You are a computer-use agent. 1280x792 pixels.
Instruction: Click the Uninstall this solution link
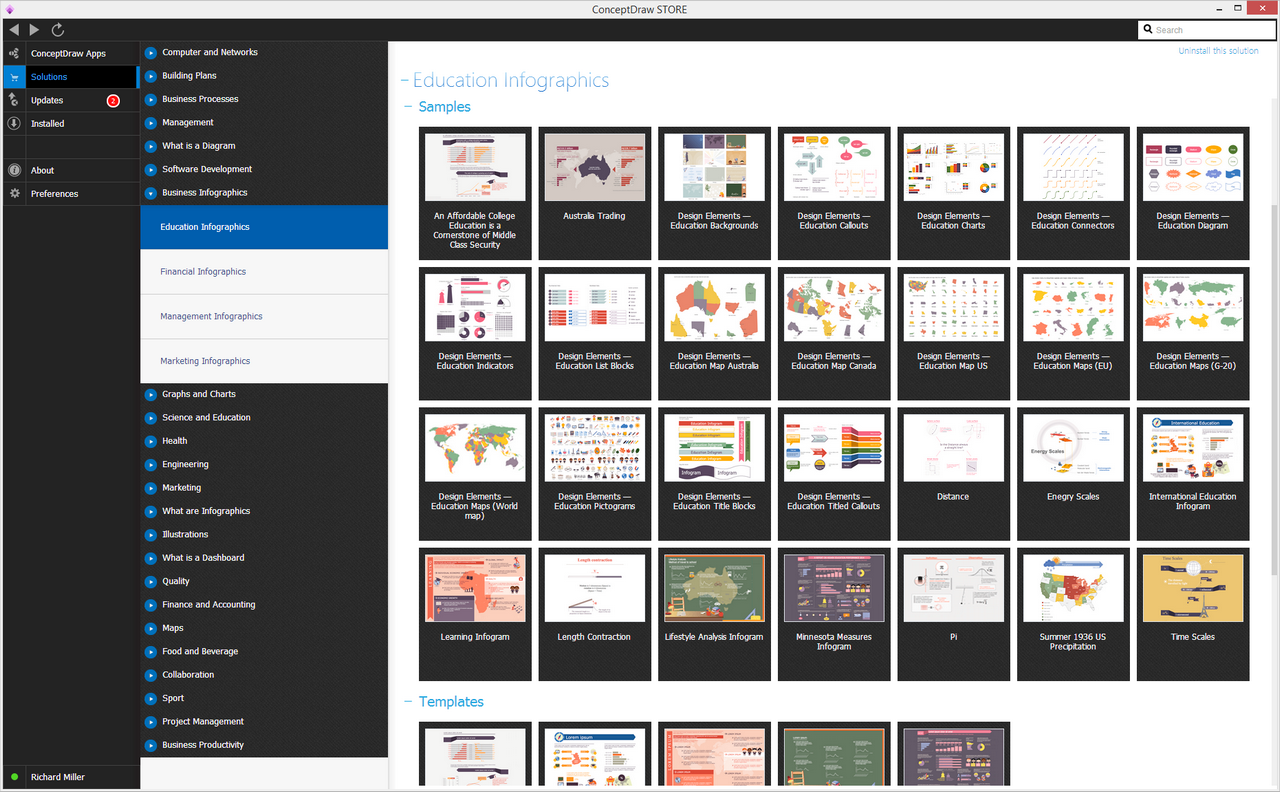tap(1218, 51)
